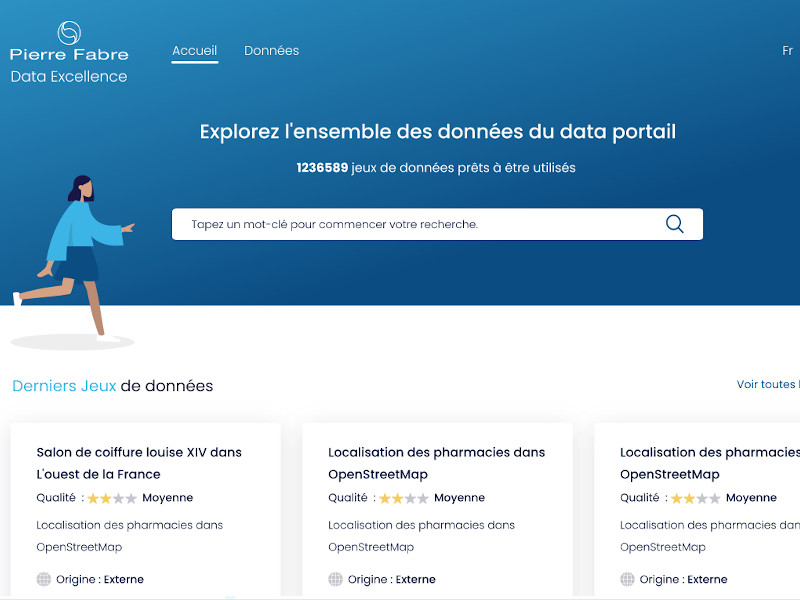
Task: Open the Fr language selector
Action: tap(787, 51)
